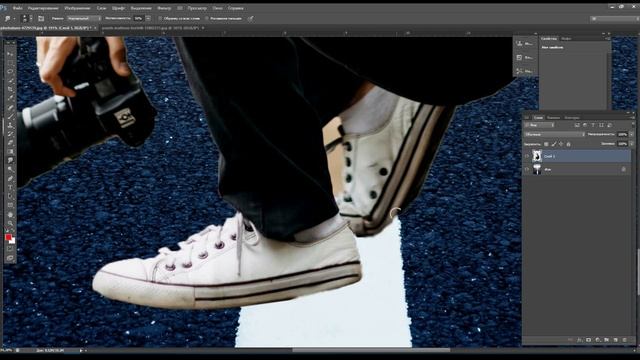Select the Lasso tool
The width and height of the screenshot is (640, 360).
10,71
